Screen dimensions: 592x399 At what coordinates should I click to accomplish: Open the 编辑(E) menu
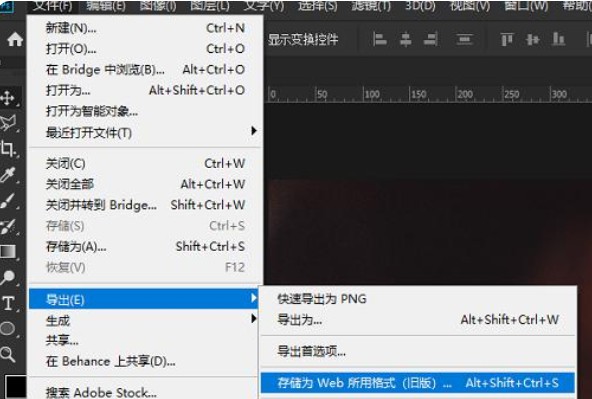point(106,6)
